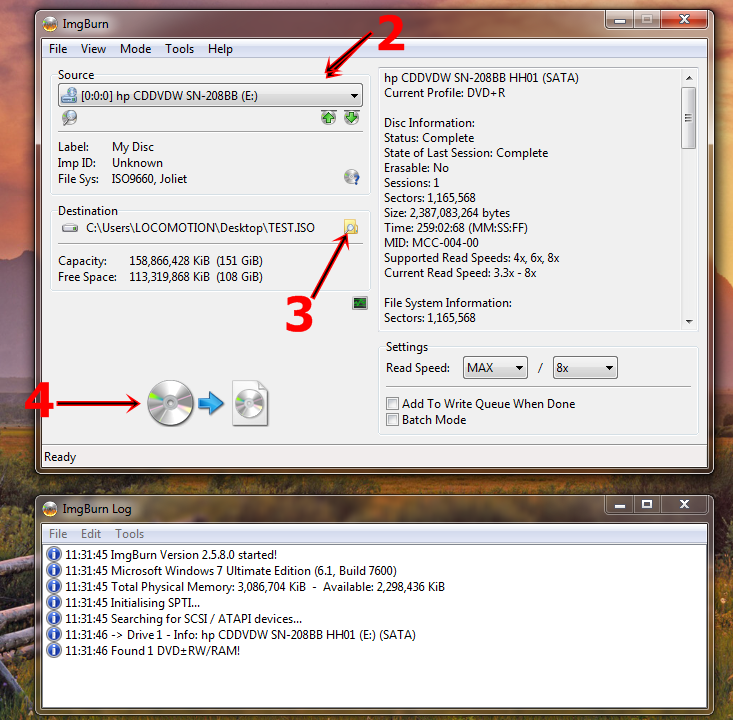Click hard drive icon beside destination path
Viewport: 733px width, 720px height.
click(x=70, y=228)
